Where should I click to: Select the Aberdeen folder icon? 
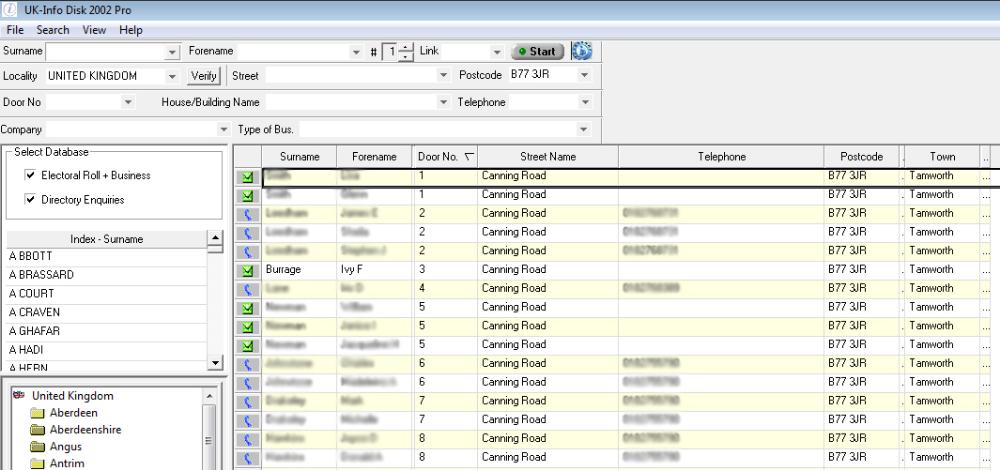tap(39, 414)
